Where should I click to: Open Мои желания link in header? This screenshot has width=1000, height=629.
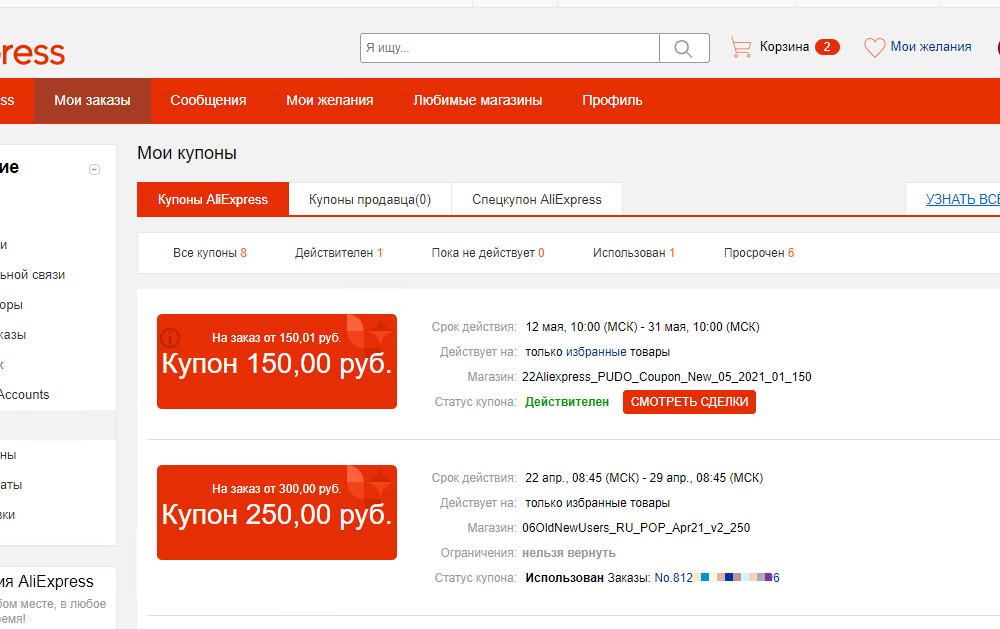(x=930, y=47)
